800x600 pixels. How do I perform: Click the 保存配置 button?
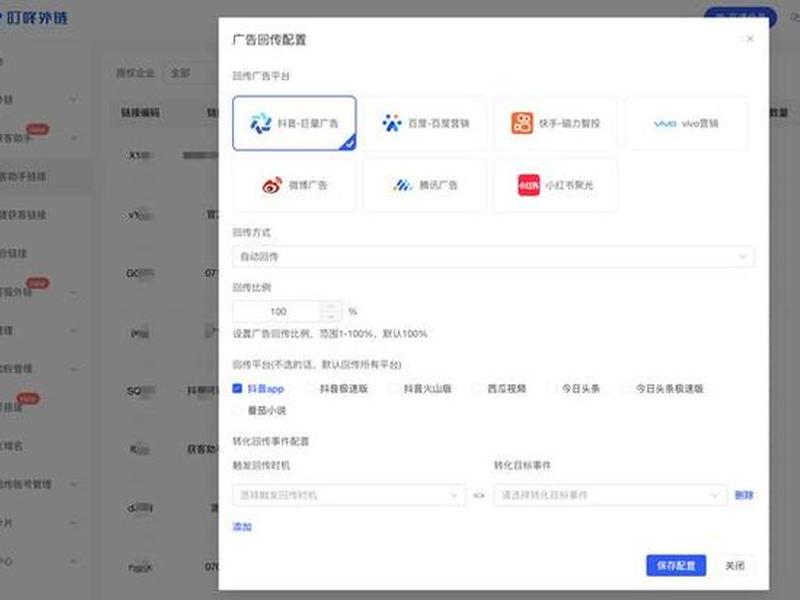[x=676, y=565]
